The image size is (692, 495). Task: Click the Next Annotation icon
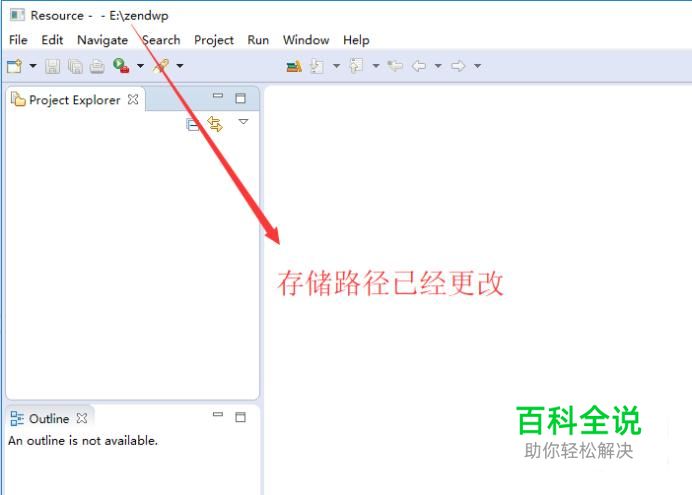(x=317, y=66)
